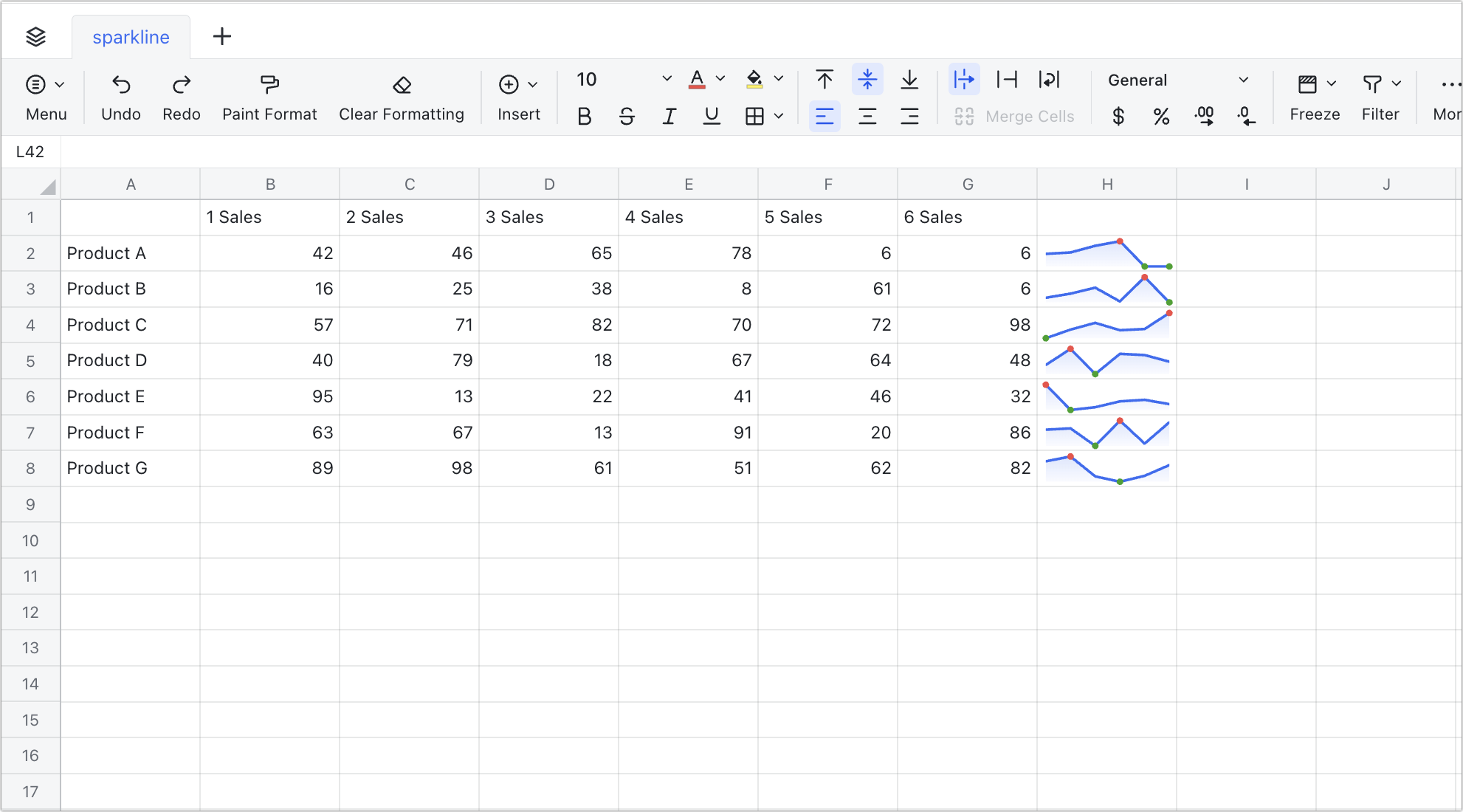Select row 5 header
The width and height of the screenshot is (1463, 812).
(30, 361)
